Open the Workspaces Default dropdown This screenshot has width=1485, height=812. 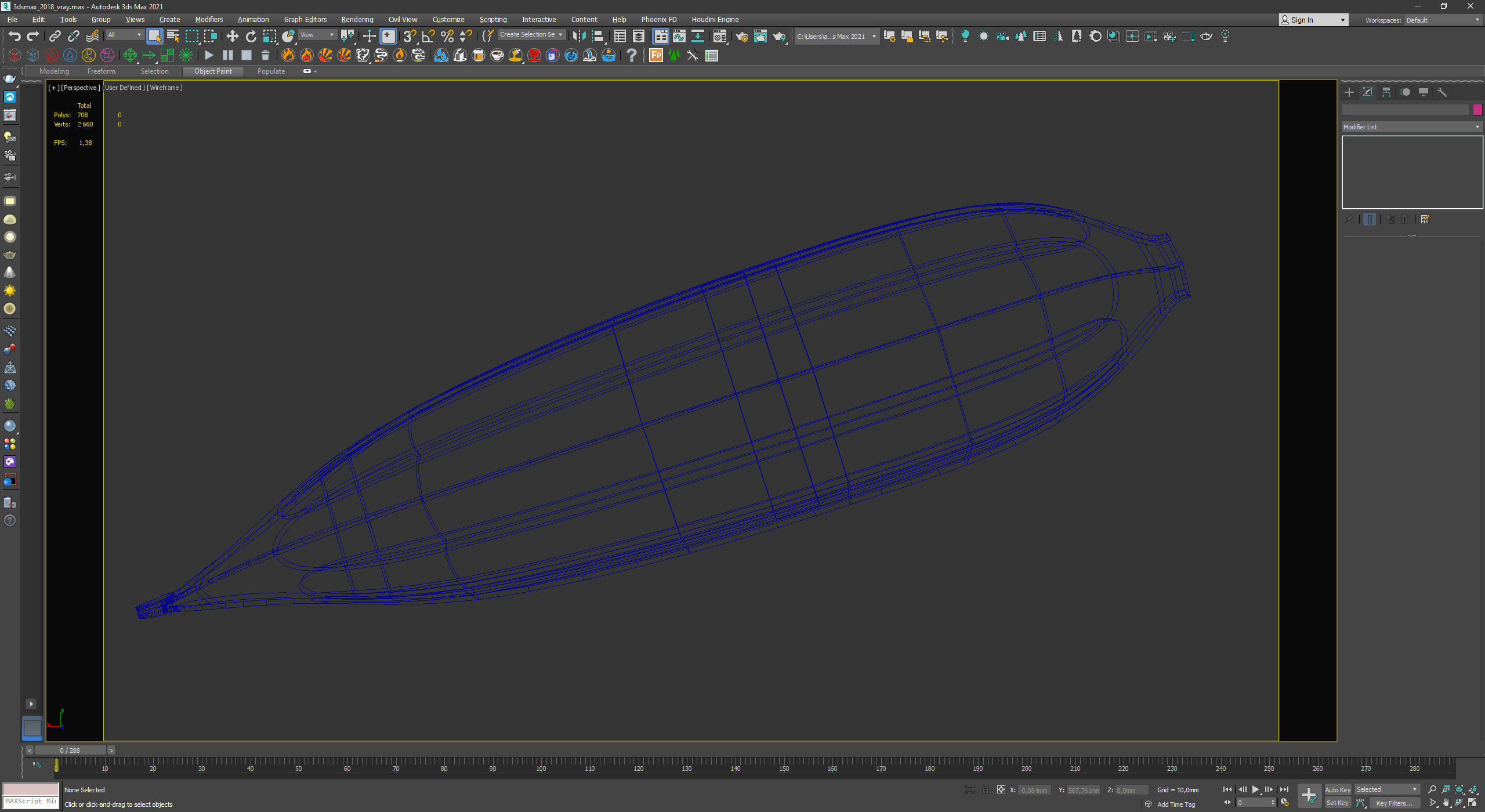click(x=1443, y=20)
